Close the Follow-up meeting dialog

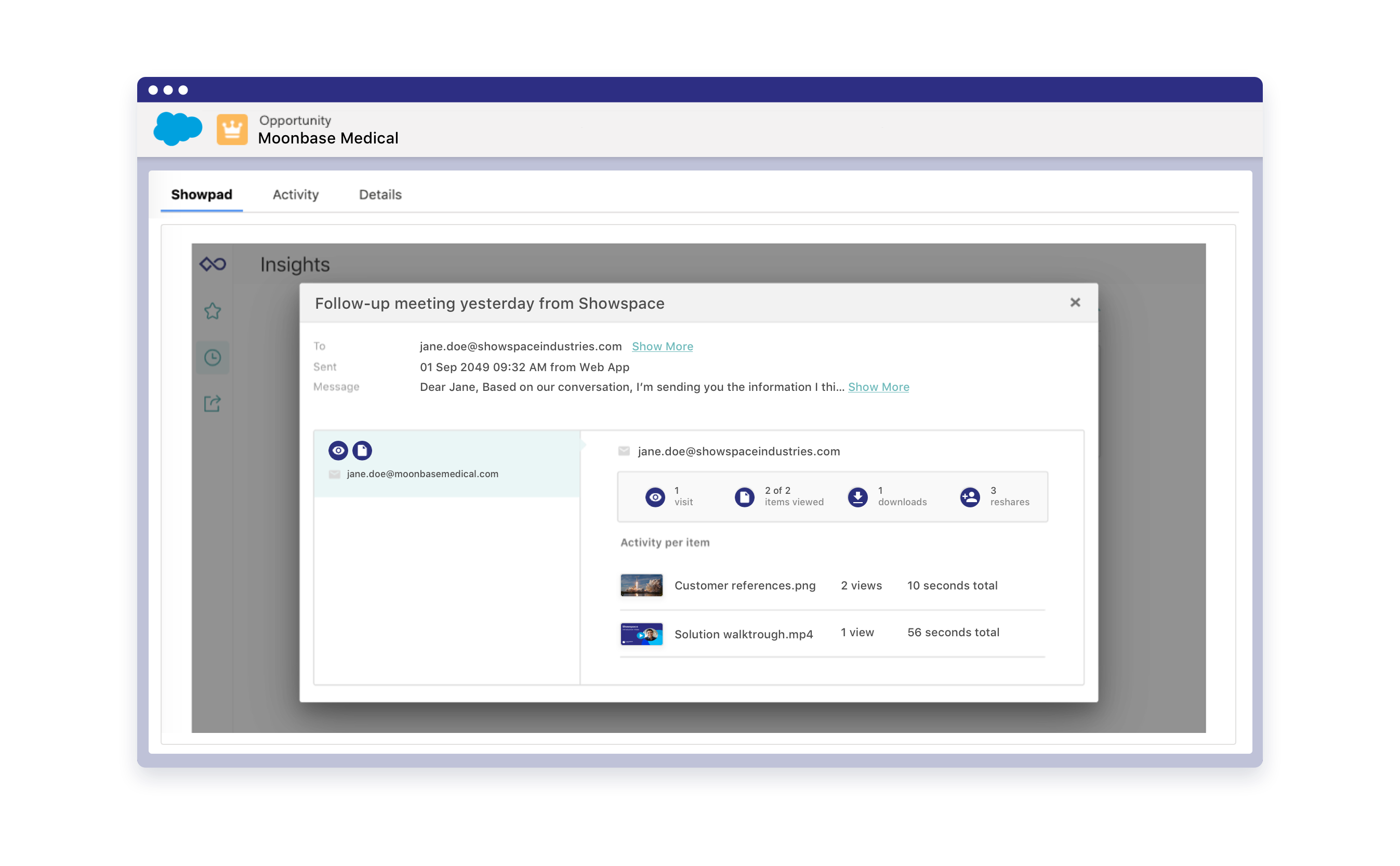pyautogui.click(x=1075, y=303)
